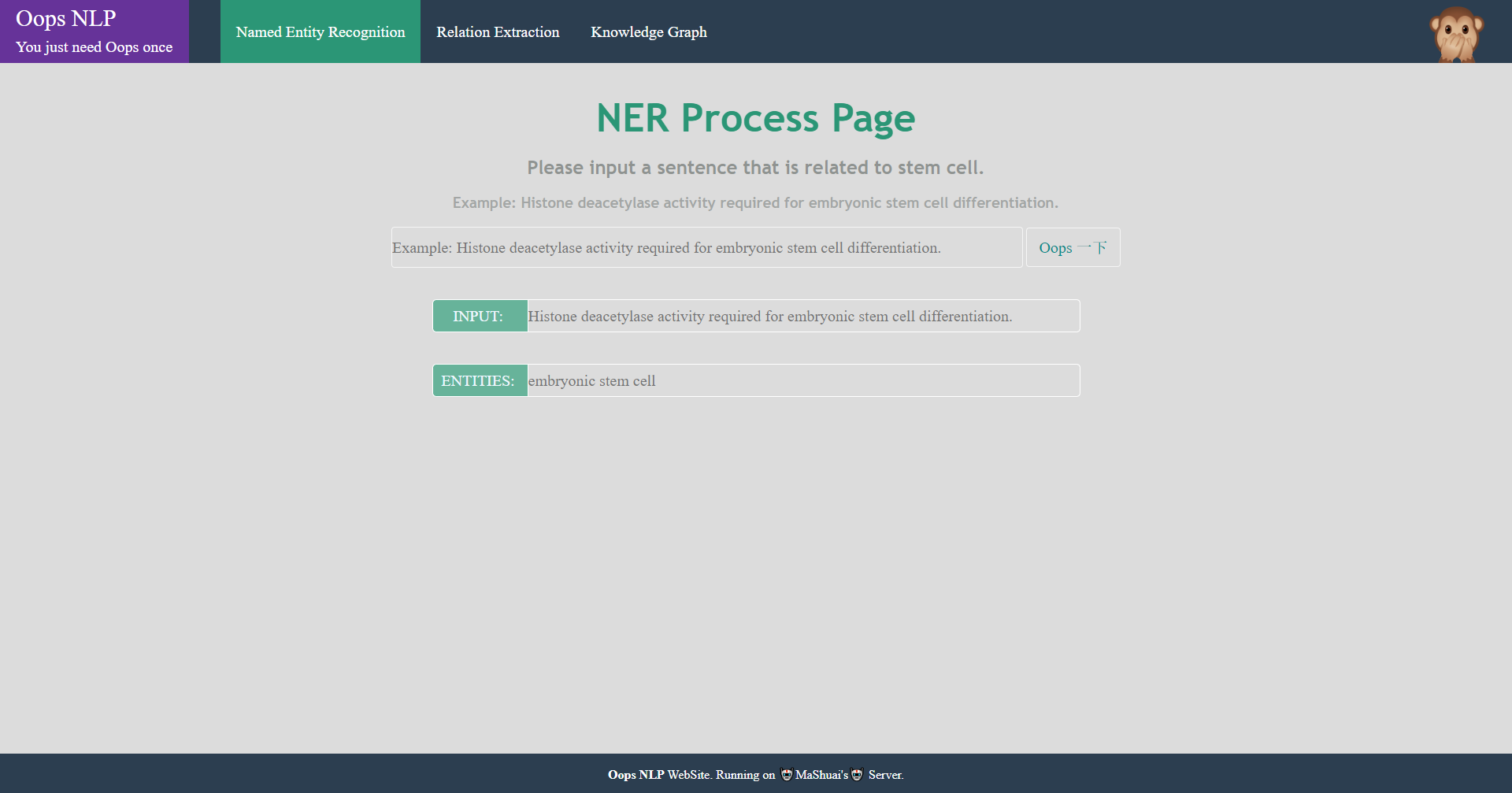Select the Named Entity Recognition tab
The width and height of the screenshot is (1512, 793).
(320, 31)
